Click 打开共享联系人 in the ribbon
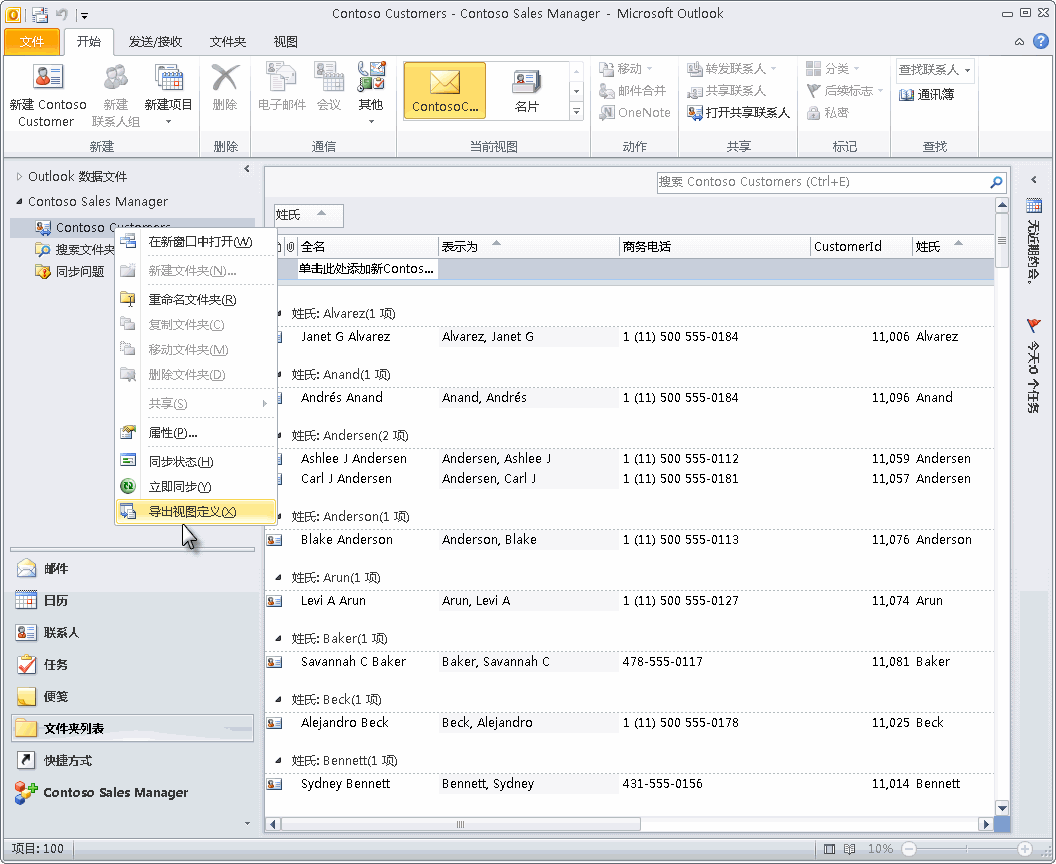Viewport: 1056px width, 864px height. (739, 113)
